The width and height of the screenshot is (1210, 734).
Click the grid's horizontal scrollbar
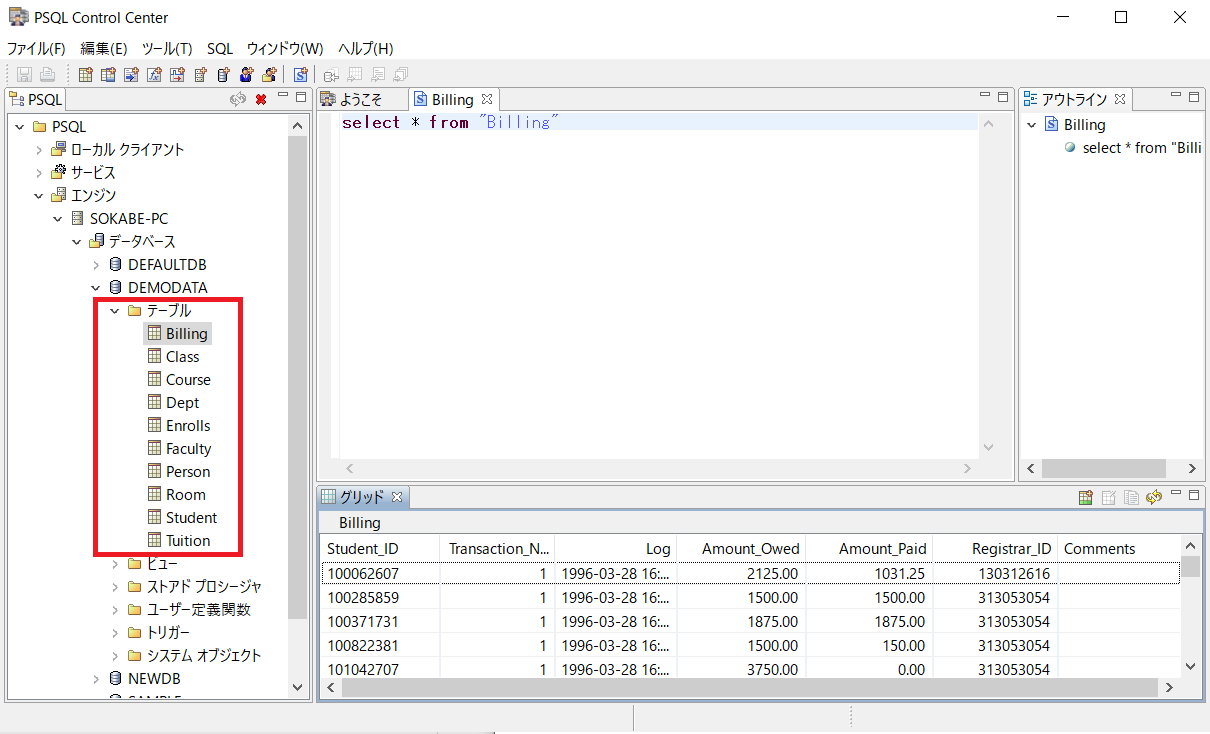click(x=750, y=688)
